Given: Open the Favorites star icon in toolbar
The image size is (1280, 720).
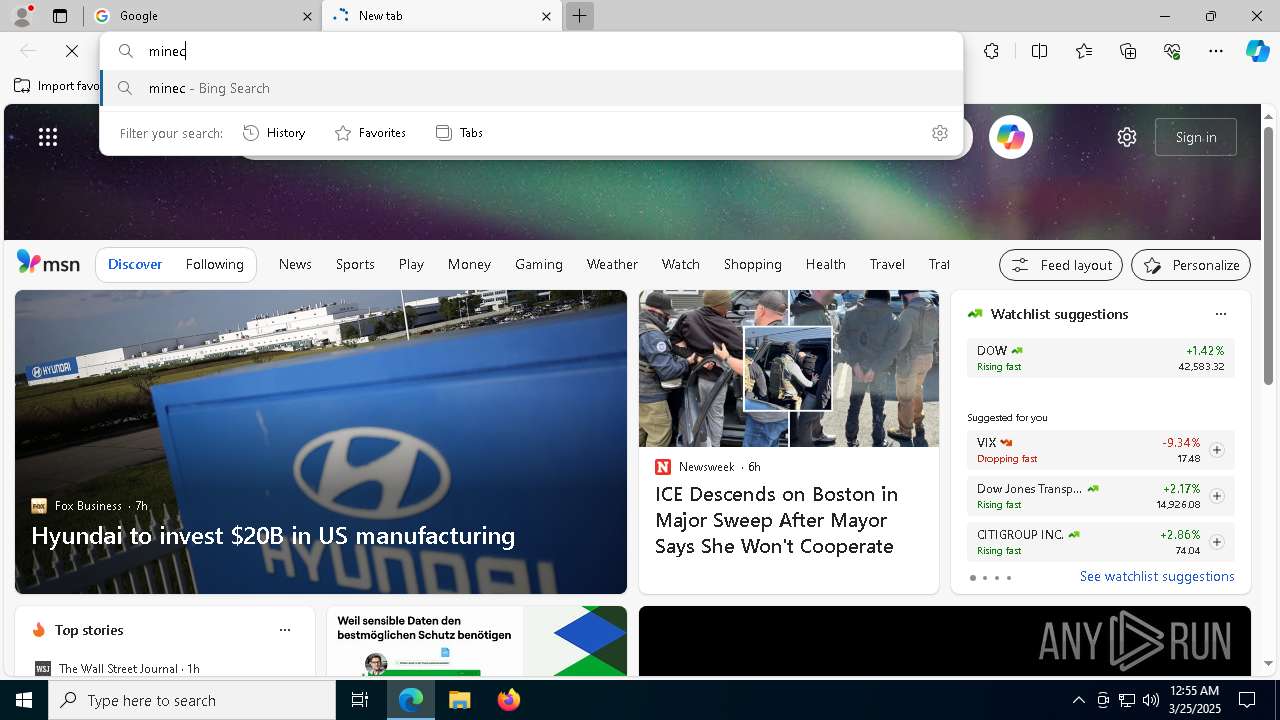Looking at the screenshot, I should [1084, 51].
